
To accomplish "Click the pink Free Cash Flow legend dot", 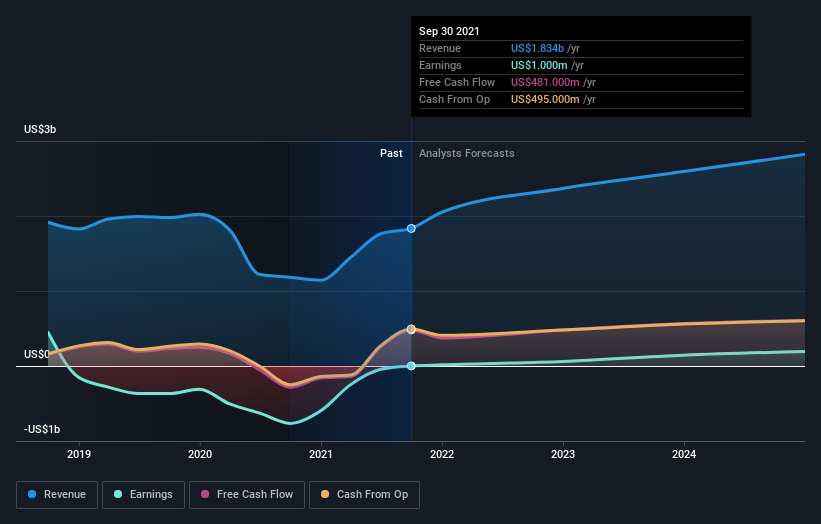I will coord(205,494).
